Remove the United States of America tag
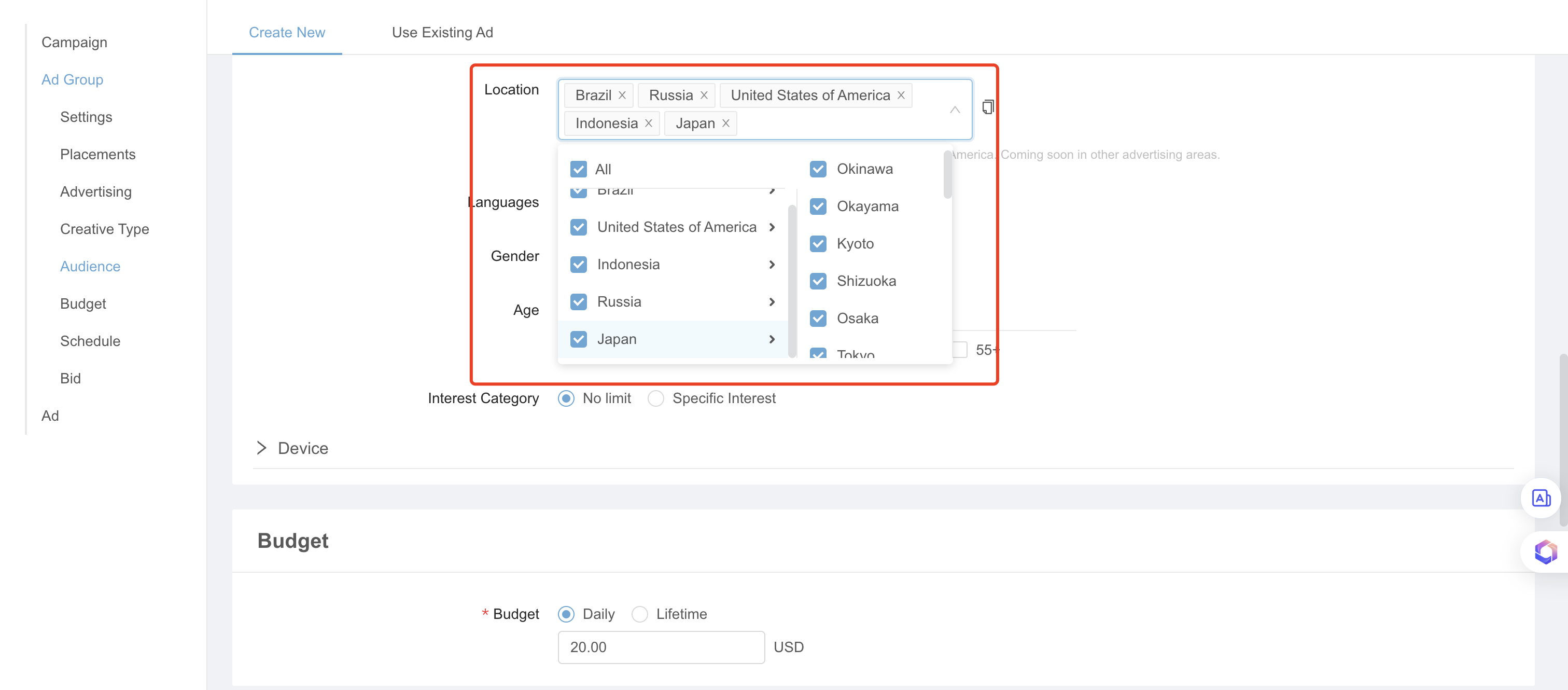 (901, 95)
